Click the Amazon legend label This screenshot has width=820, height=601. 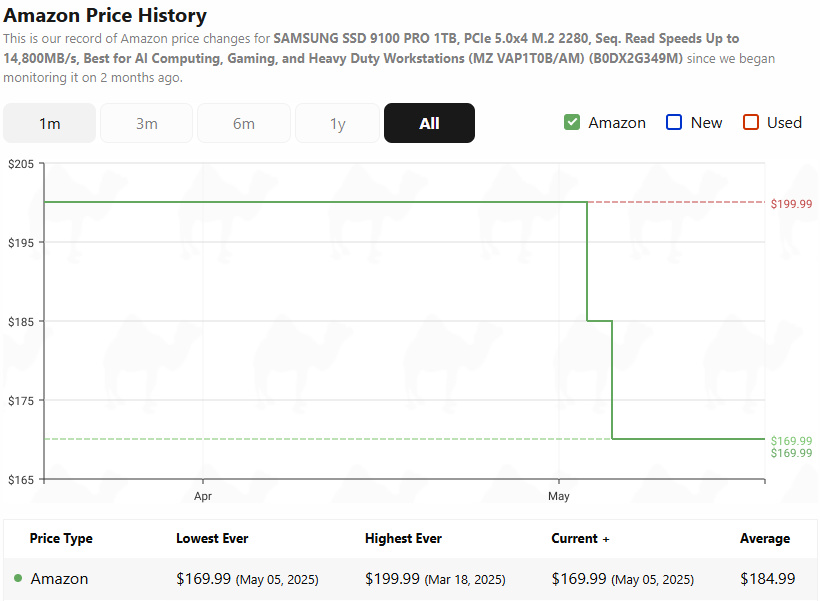[617, 123]
